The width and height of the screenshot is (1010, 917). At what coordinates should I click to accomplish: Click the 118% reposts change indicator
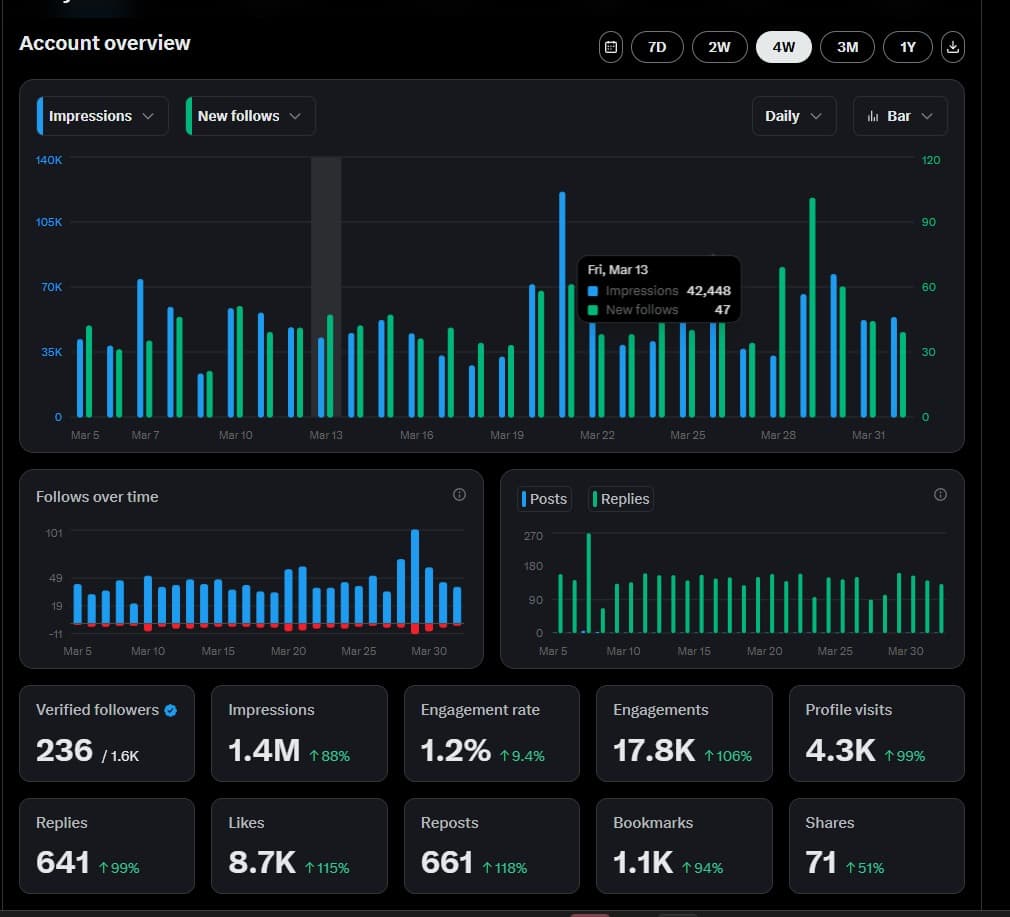504,869
